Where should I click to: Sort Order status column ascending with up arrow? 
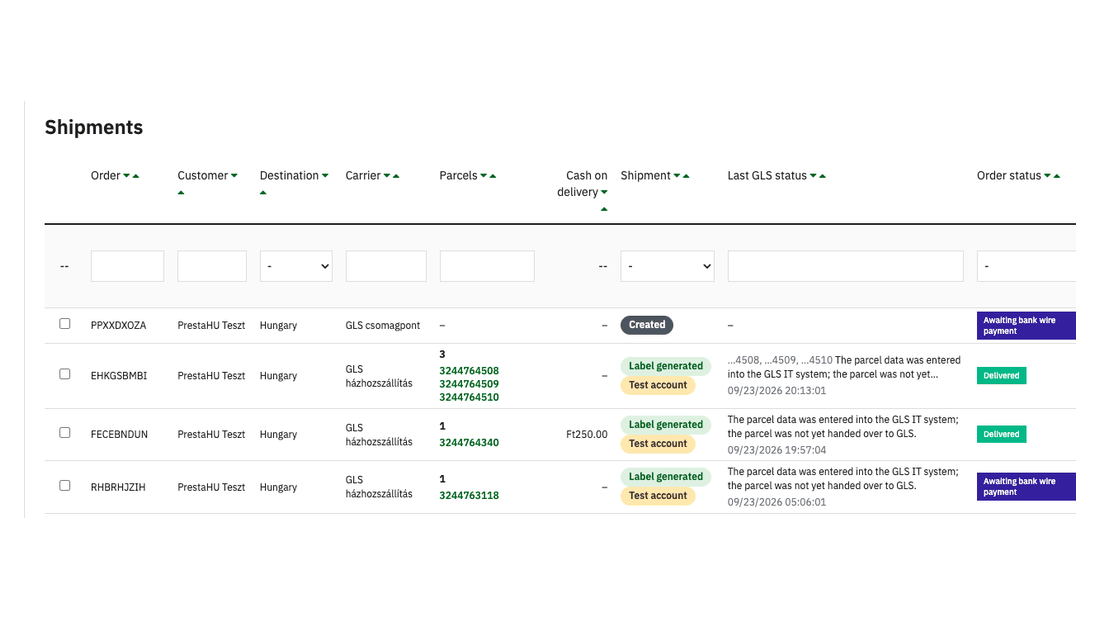(x=1057, y=176)
